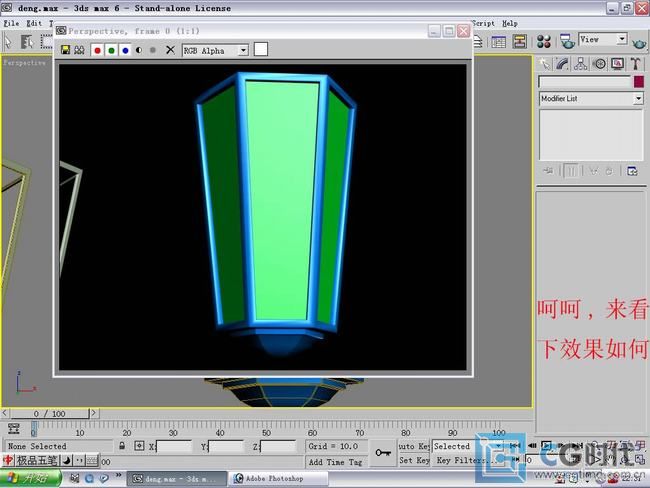Open the Schematic View from the main toolbar
The width and height of the screenshot is (650, 488).
519,41
